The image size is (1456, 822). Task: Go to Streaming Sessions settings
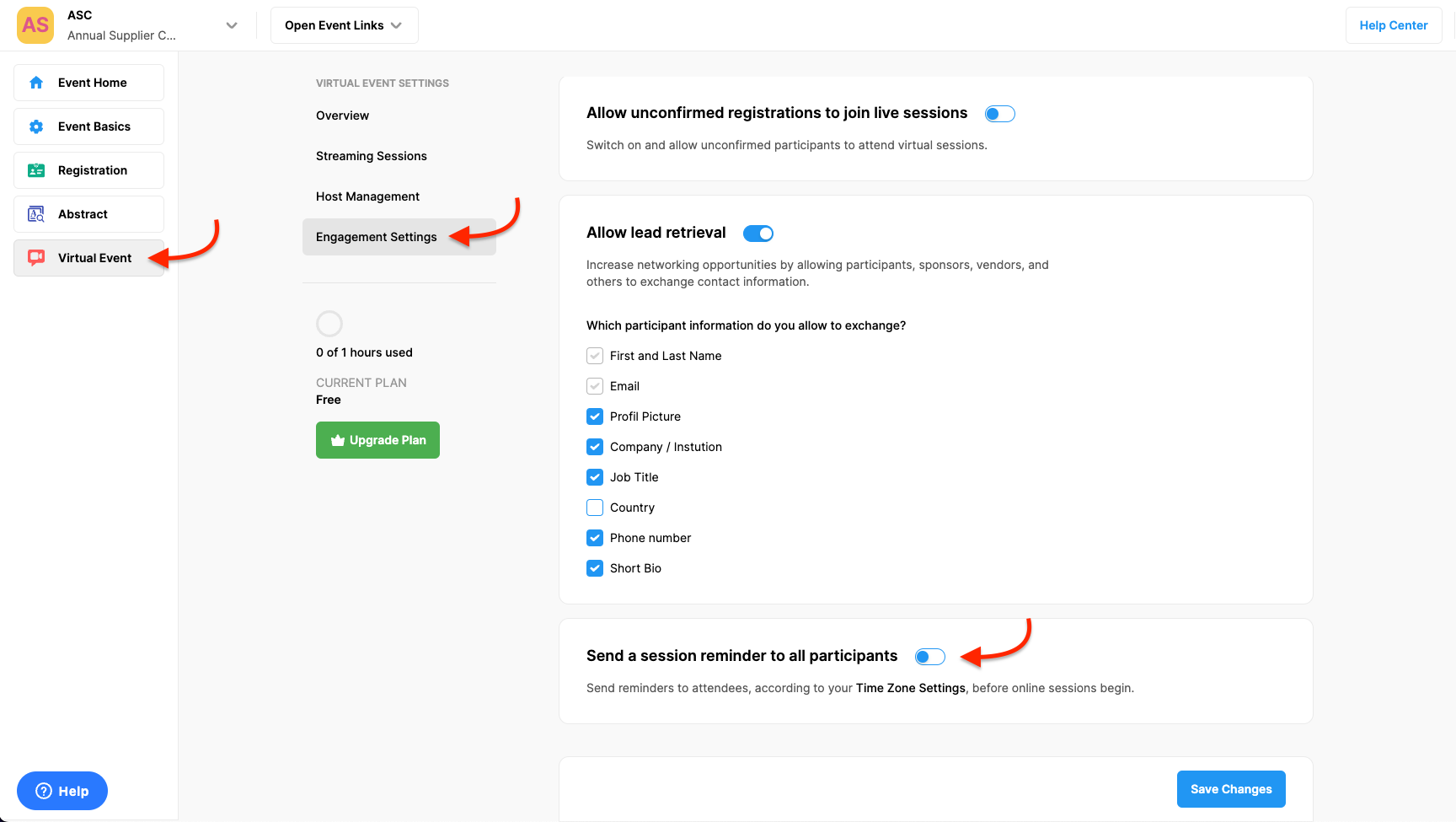click(x=372, y=156)
